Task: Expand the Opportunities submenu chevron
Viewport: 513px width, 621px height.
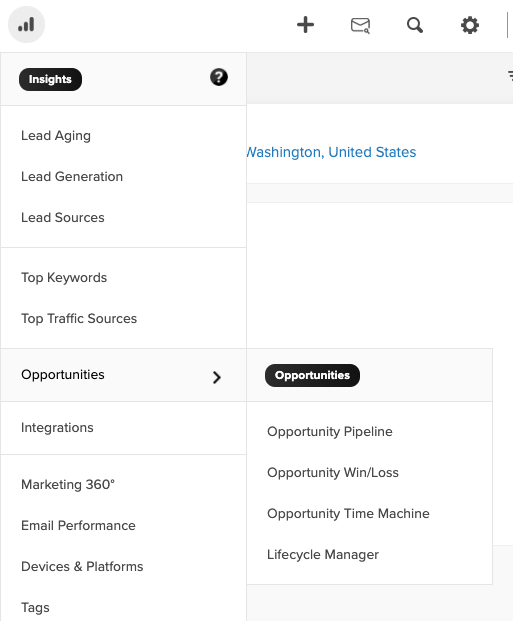Action: coord(216,377)
